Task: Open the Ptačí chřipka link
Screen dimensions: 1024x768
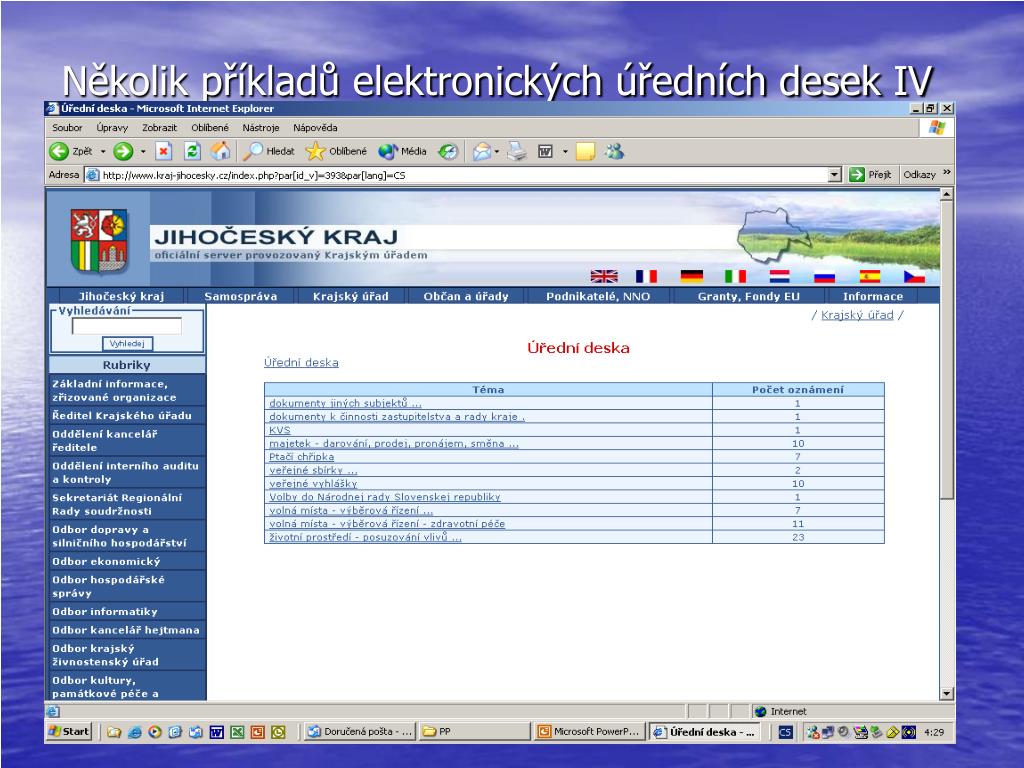Action: coord(302,456)
